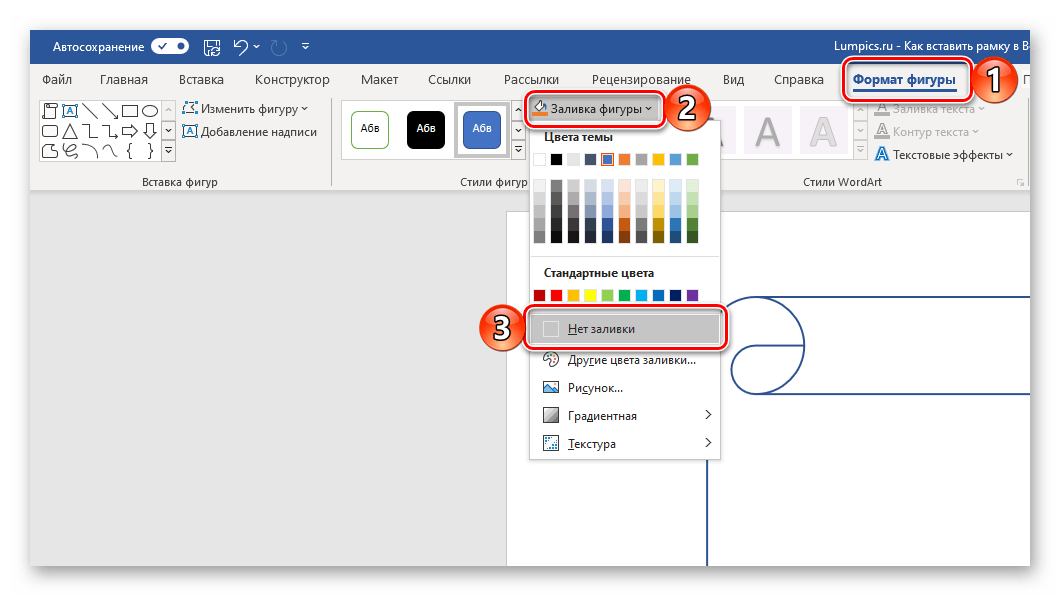The image size is (1060, 596).
Task: Toggle the Автосохранение switch
Action: [170, 47]
